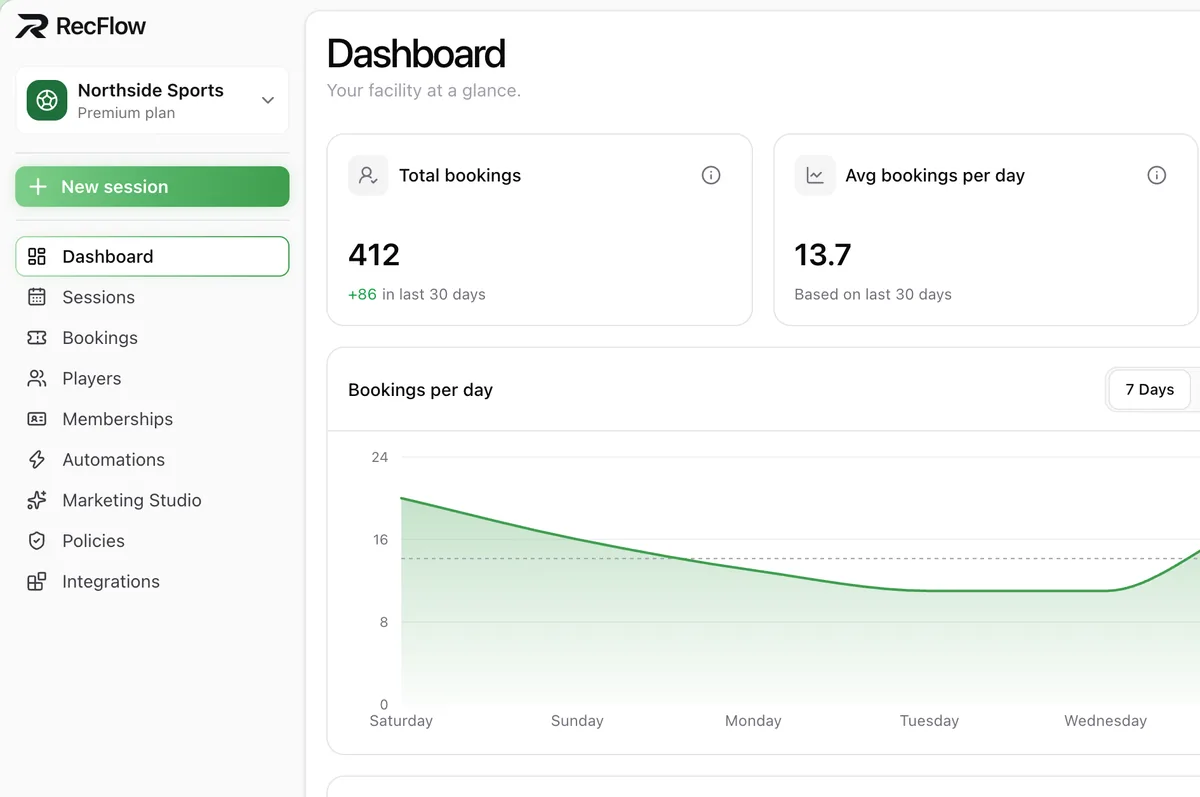Click the Northside Sports soccer ball avatar
Screen dimensions: 1200x797
tap(47, 100)
